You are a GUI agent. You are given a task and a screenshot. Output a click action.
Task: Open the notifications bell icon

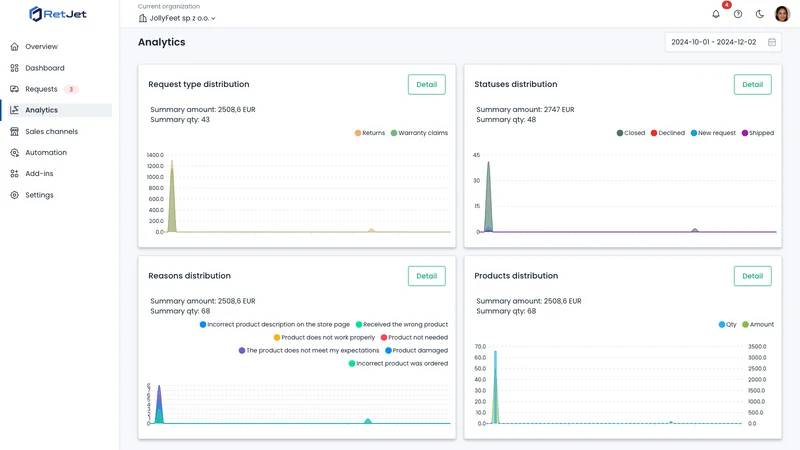716,14
